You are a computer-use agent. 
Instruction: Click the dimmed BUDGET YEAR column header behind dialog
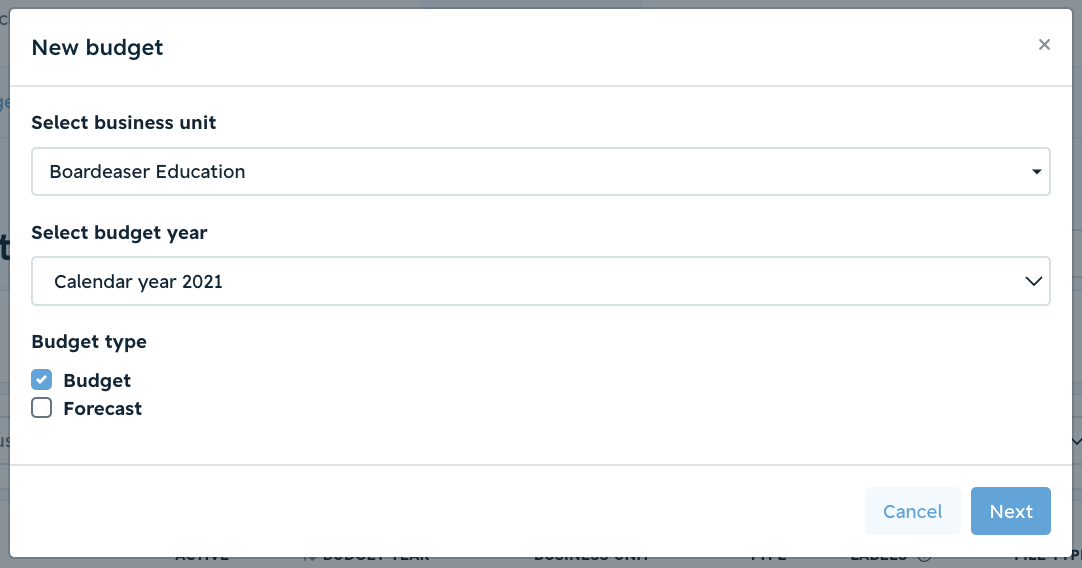(x=376, y=558)
